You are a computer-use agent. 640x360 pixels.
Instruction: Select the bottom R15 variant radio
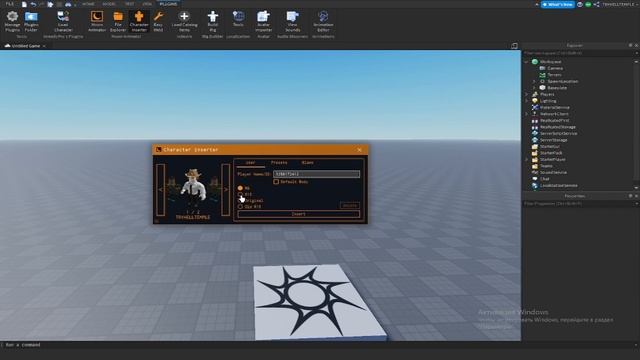tap(240, 207)
